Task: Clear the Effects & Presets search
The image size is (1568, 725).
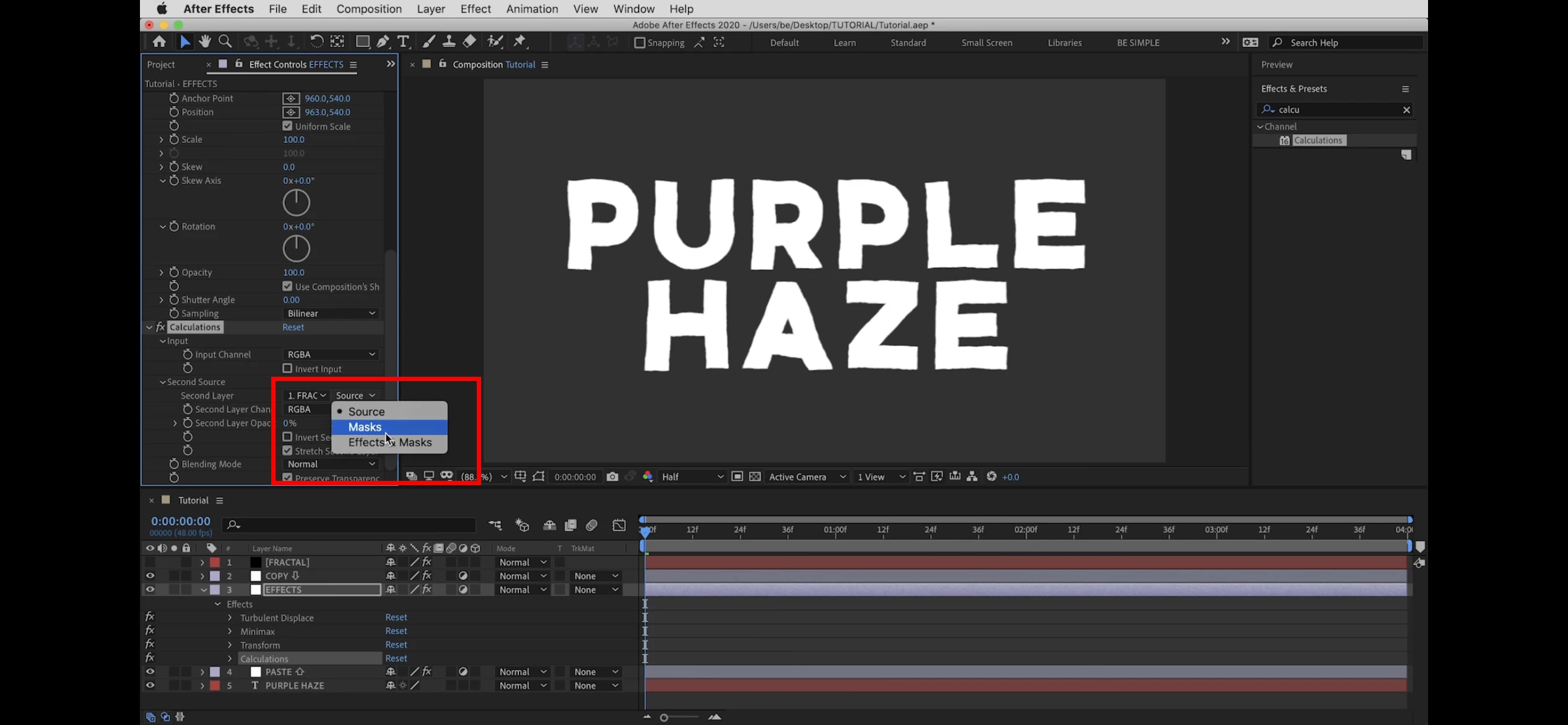Action: pos(1406,110)
